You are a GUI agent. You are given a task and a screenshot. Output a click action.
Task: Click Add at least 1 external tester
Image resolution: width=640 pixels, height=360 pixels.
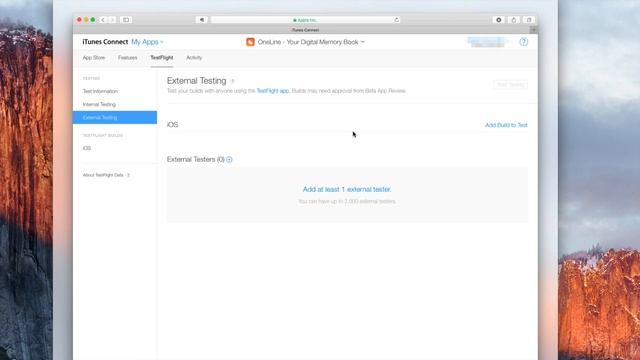(x=347, y=189)
